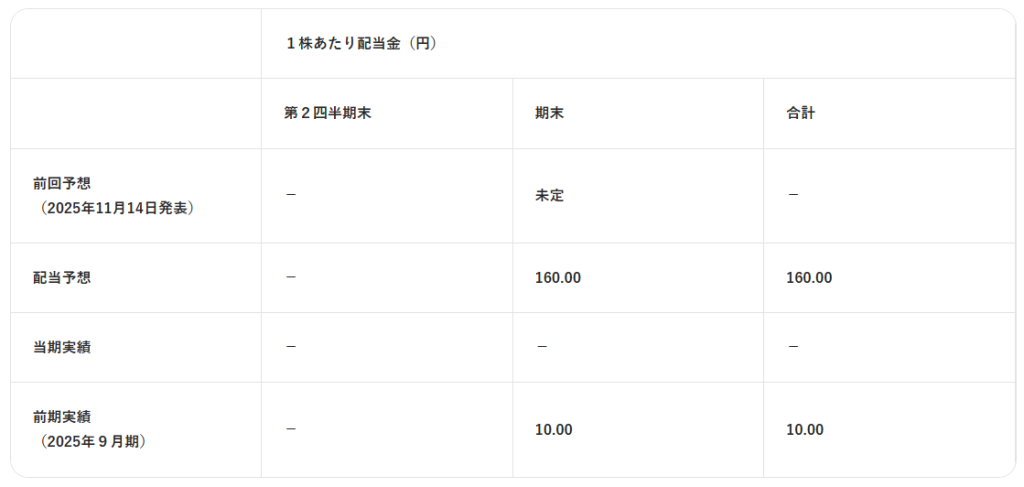Select the 合計 column header

pos(801,113)
